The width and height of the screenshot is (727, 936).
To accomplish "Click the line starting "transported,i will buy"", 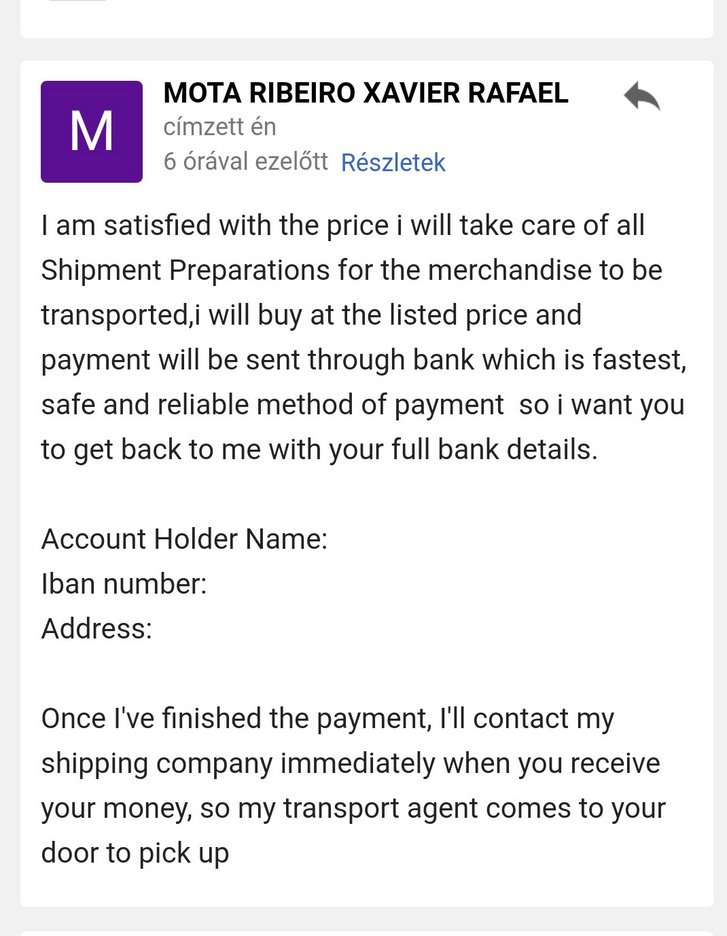I will point(311,315).
